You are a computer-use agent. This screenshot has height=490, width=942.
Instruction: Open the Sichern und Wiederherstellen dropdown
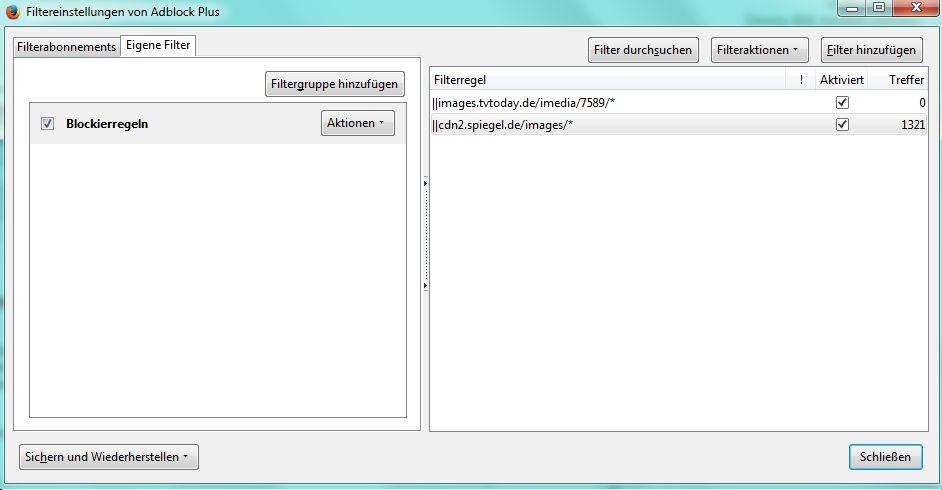point(109,457)
